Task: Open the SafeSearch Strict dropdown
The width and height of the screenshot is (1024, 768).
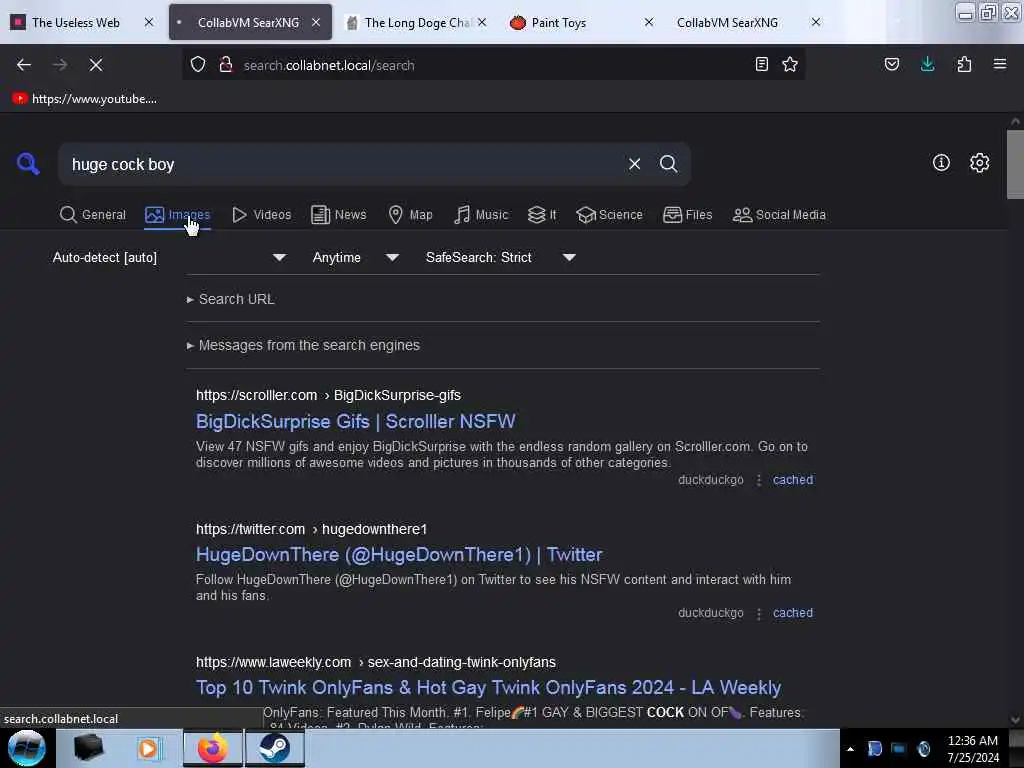Action: tap(501, 257)
